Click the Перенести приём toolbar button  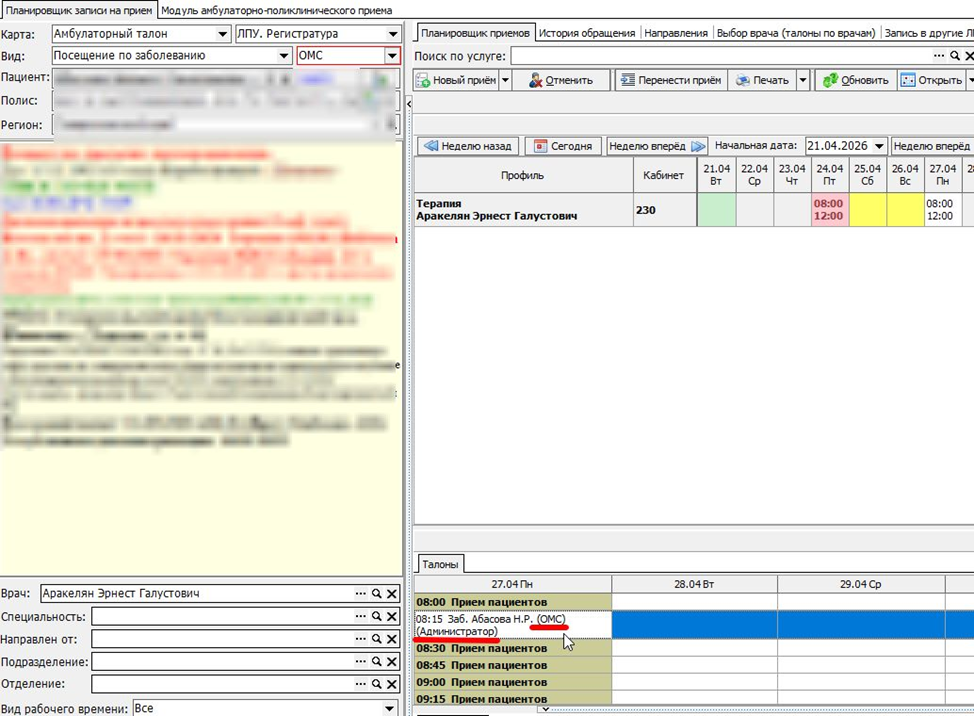click(x=671, y=80)
